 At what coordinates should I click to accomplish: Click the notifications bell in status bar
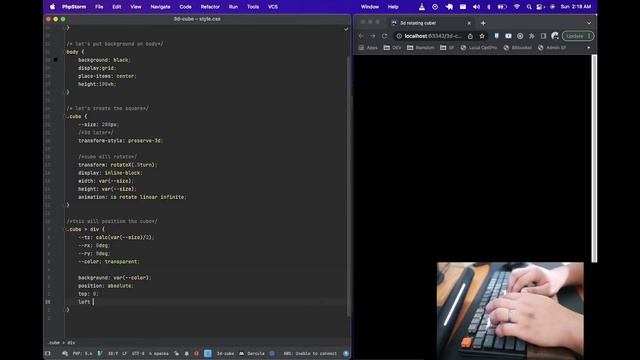(187, 353)
